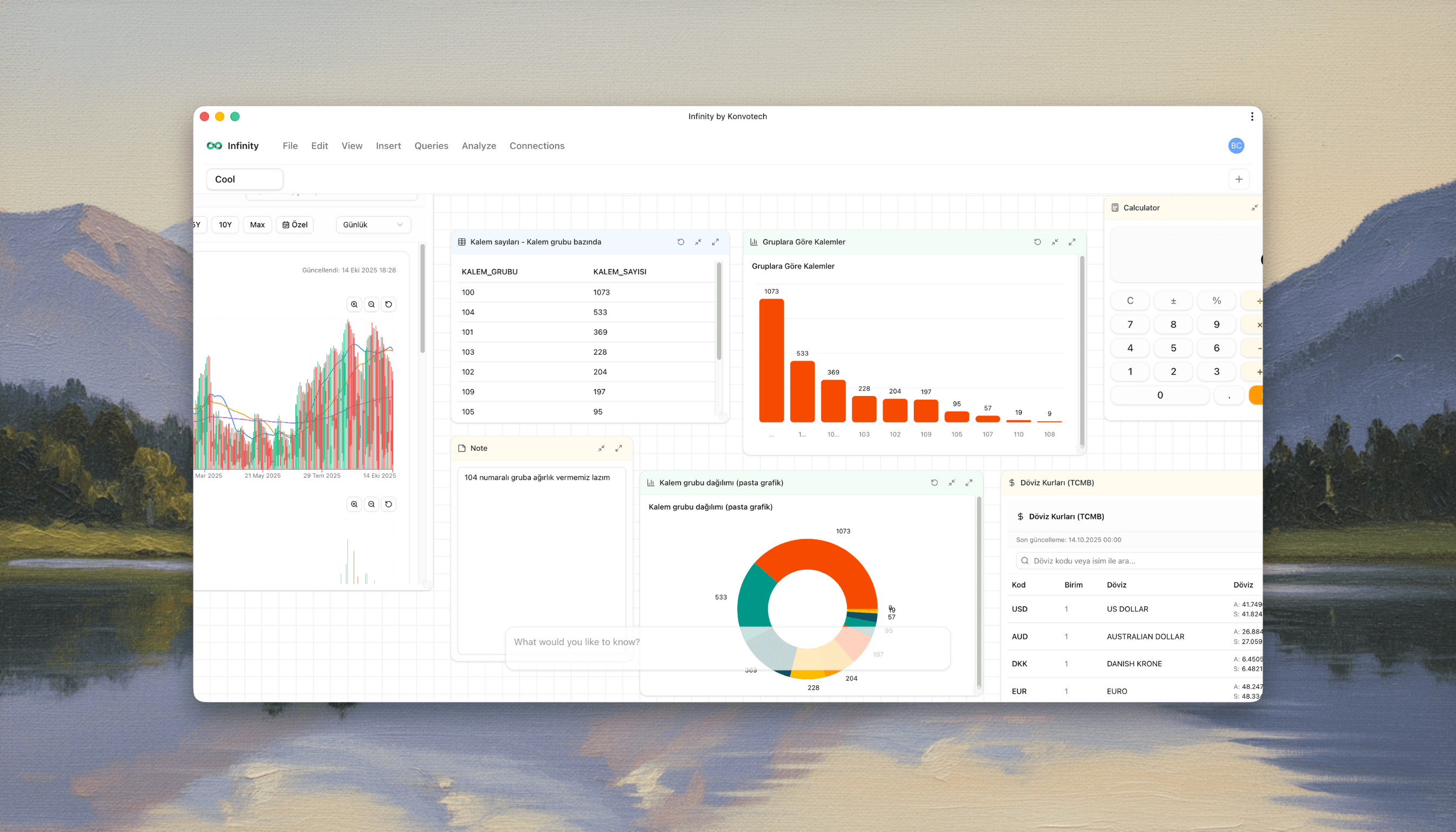Click the reset icon below the candlestick chart
This screenshot has height=832, width=1456.
388,504
